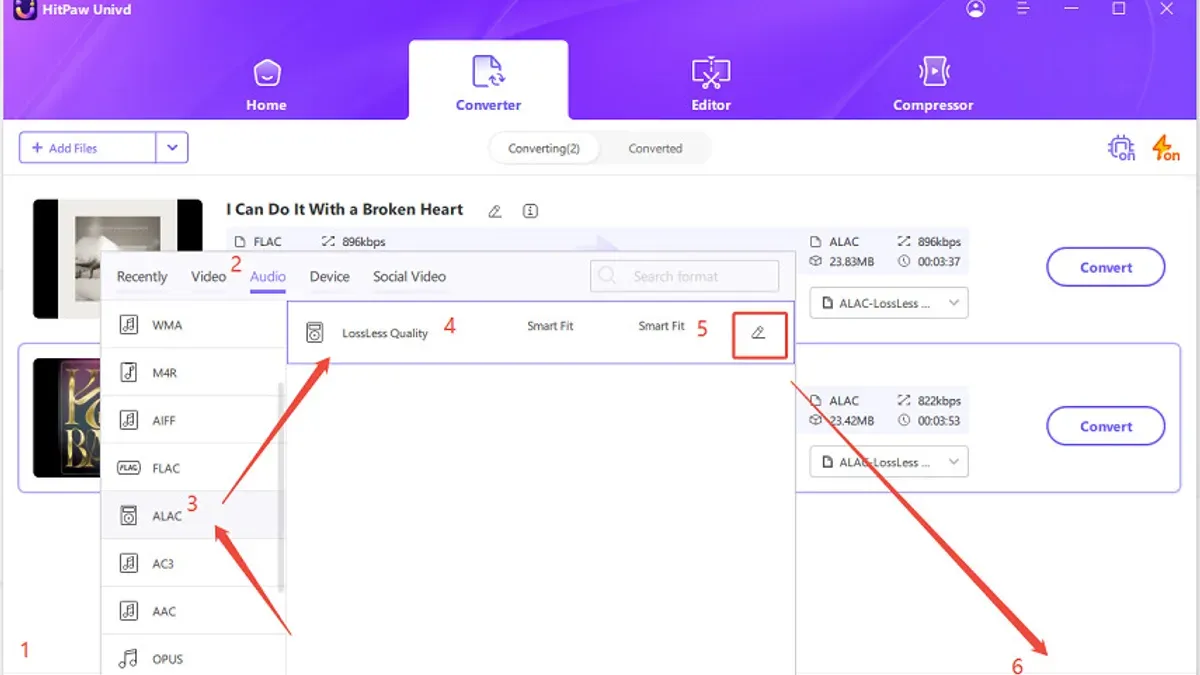This screenshot has height=675, width=1200.
Task: Select the FLAC format icon
Action: 128,468
